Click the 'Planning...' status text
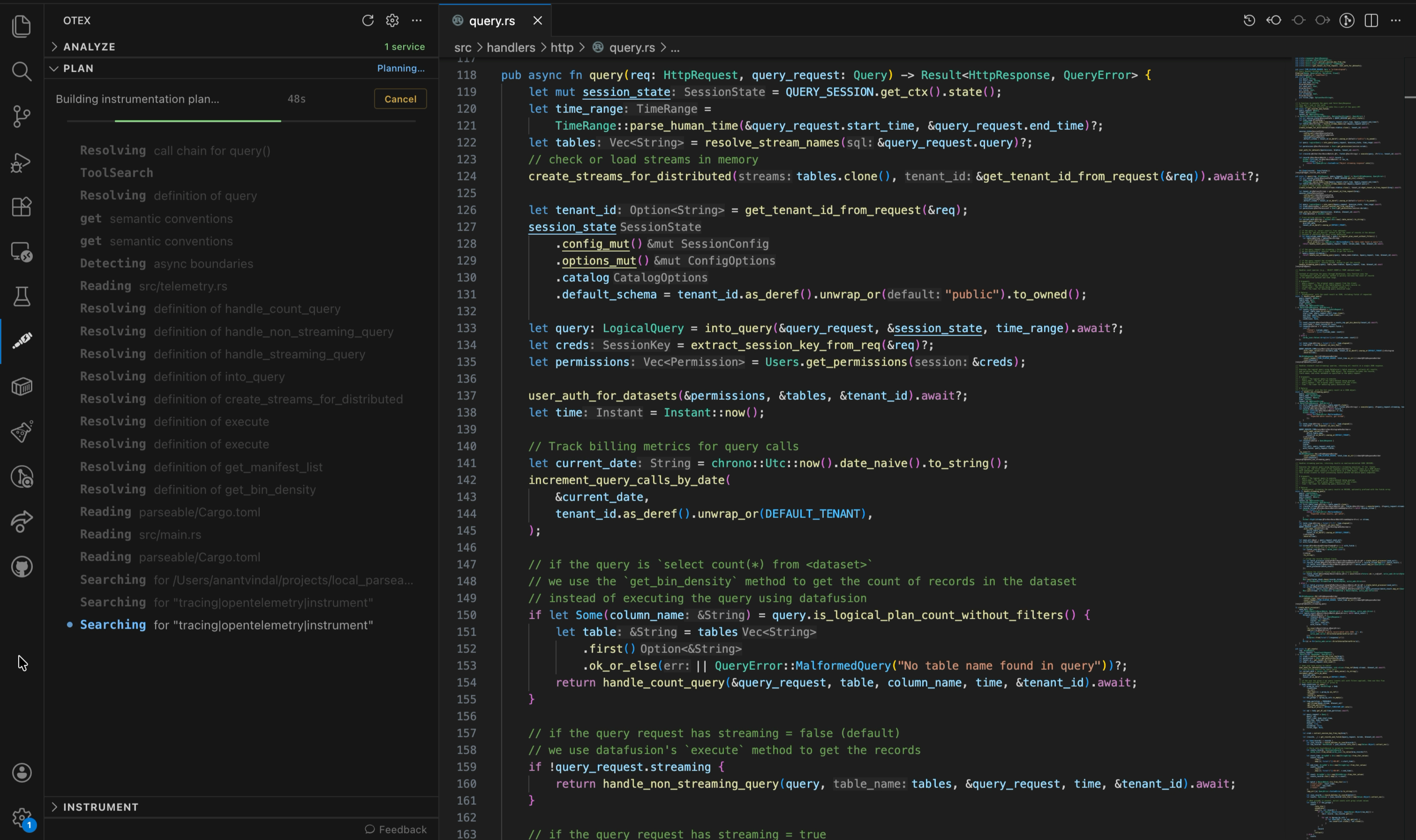The image size is (1416, 840). tap(401, 68)
